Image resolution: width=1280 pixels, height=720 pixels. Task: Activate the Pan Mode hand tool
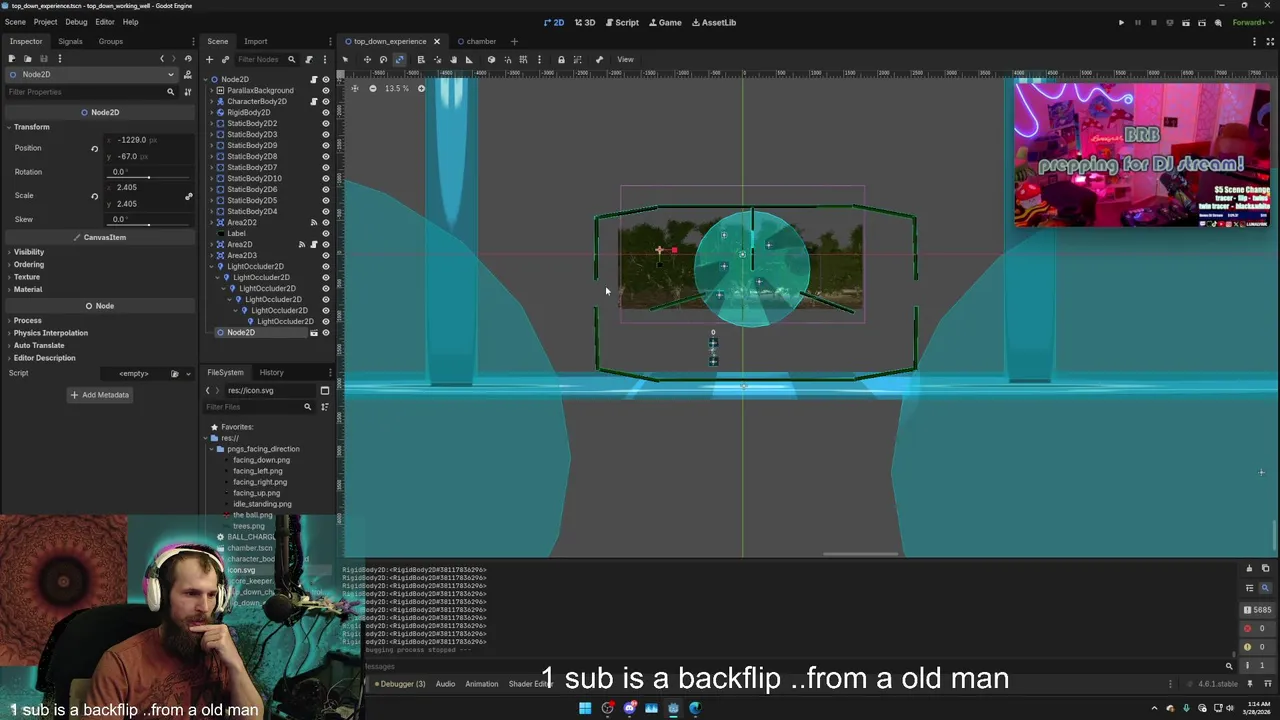(x=453, y=59)
